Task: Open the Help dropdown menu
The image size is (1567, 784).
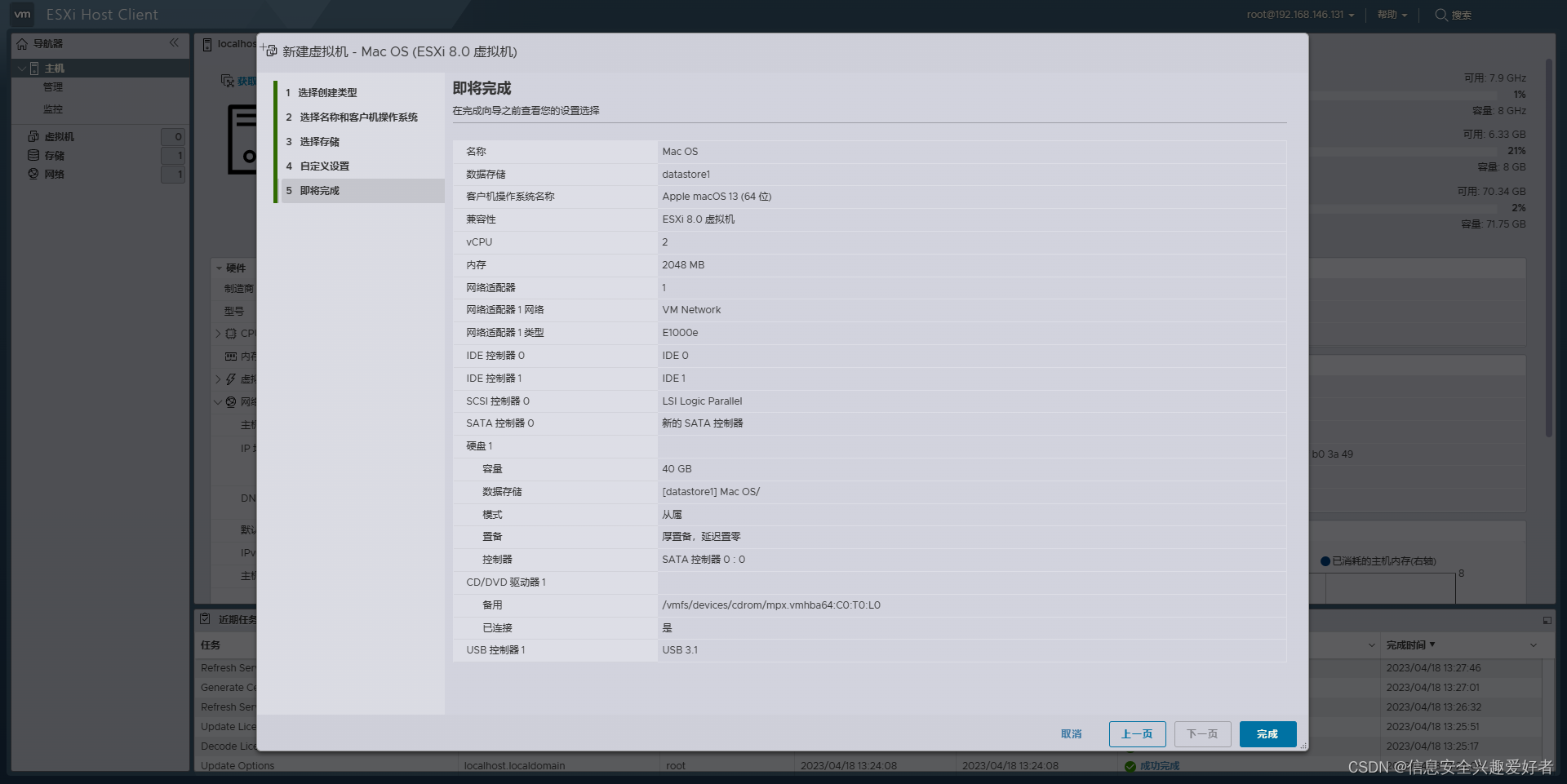Action: (x=1392, y=15)
